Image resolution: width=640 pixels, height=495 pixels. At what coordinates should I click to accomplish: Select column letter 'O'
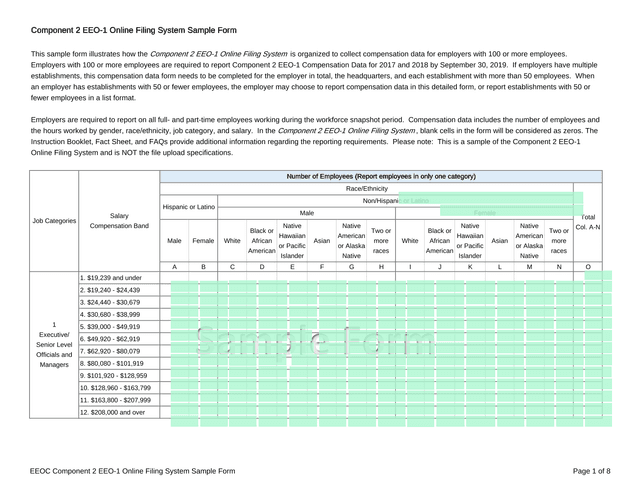tap(588, 267)
